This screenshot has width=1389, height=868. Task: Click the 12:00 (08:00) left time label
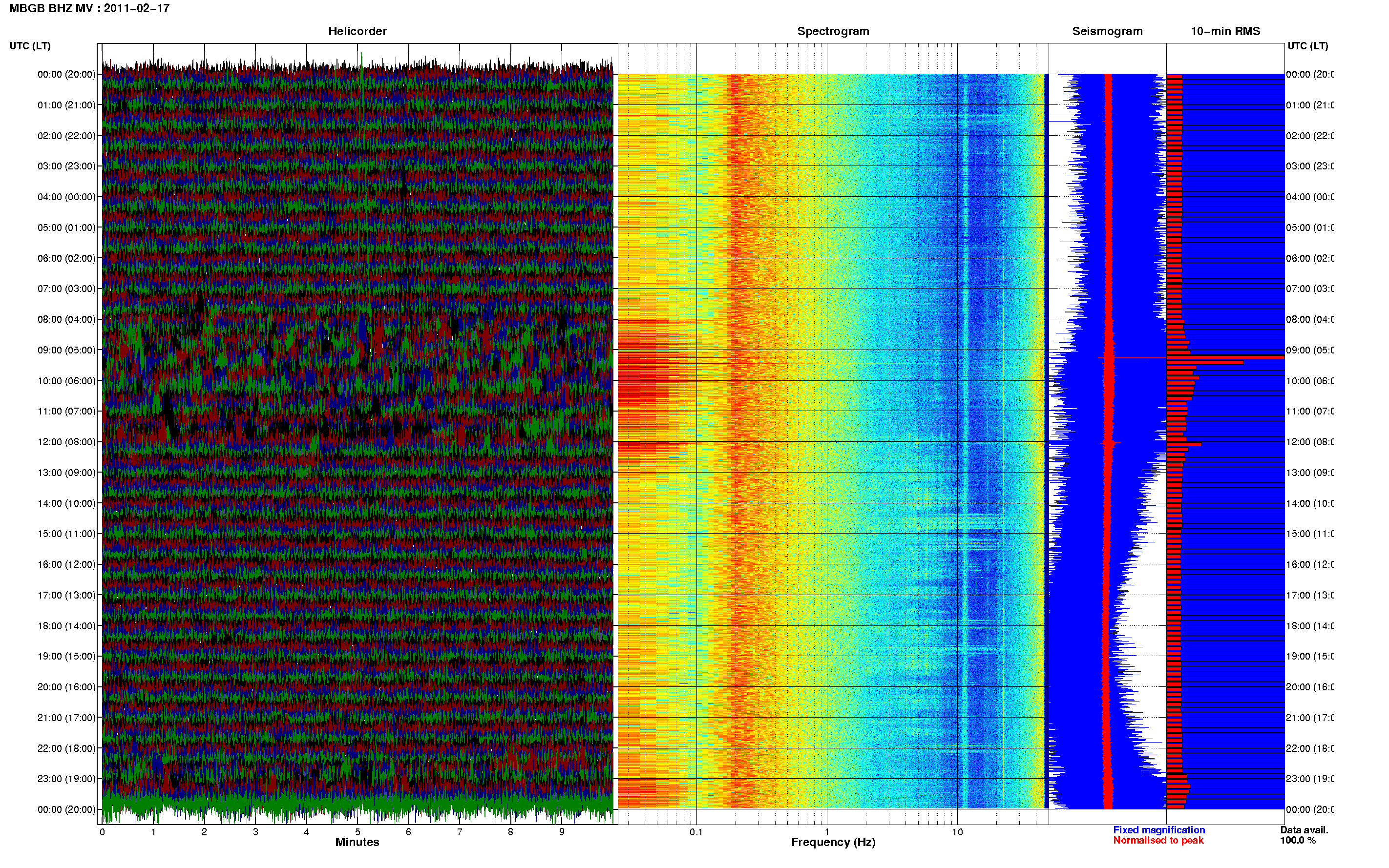(66, 442)
